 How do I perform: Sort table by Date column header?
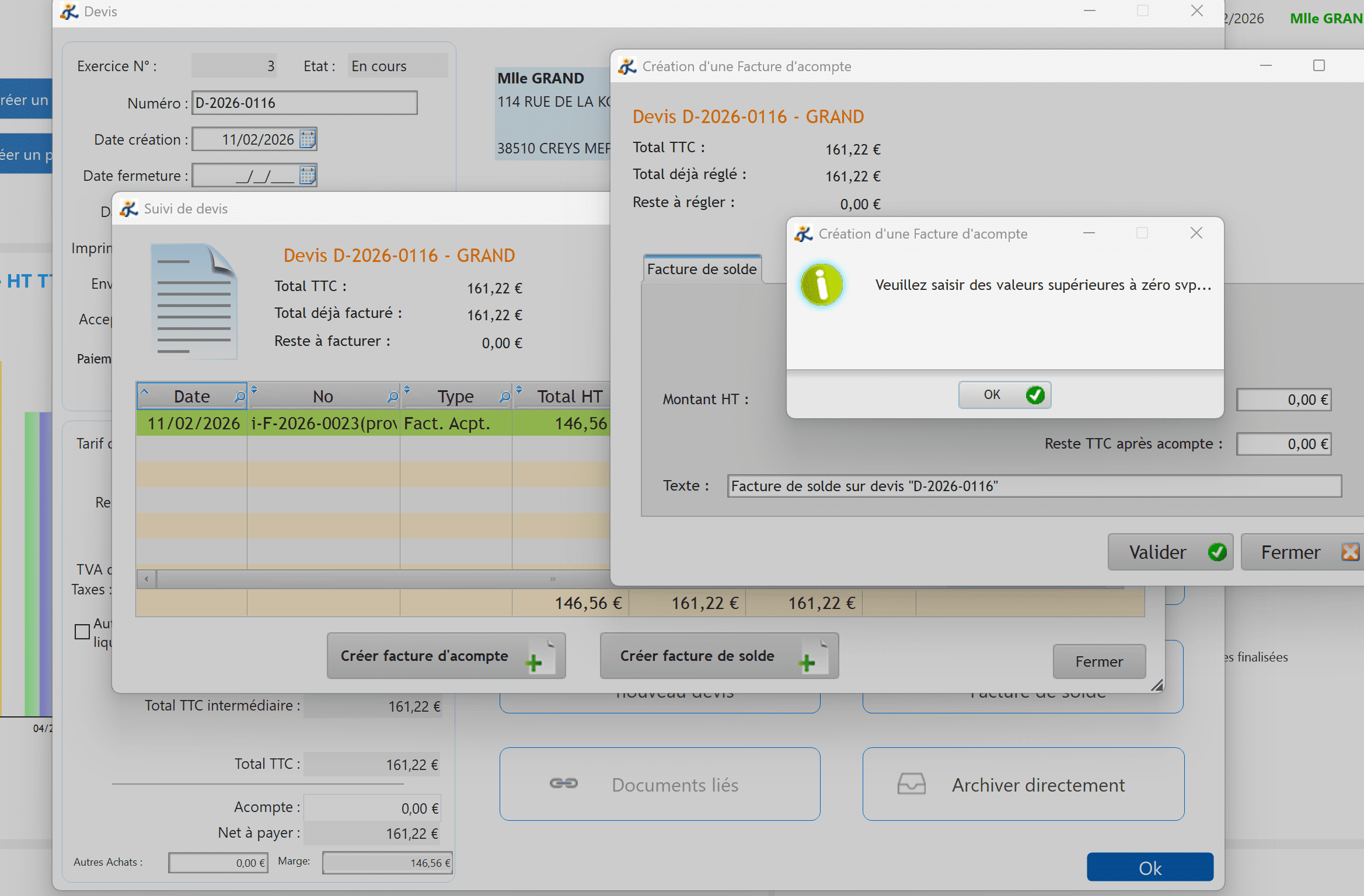click(x=191, y=397)
